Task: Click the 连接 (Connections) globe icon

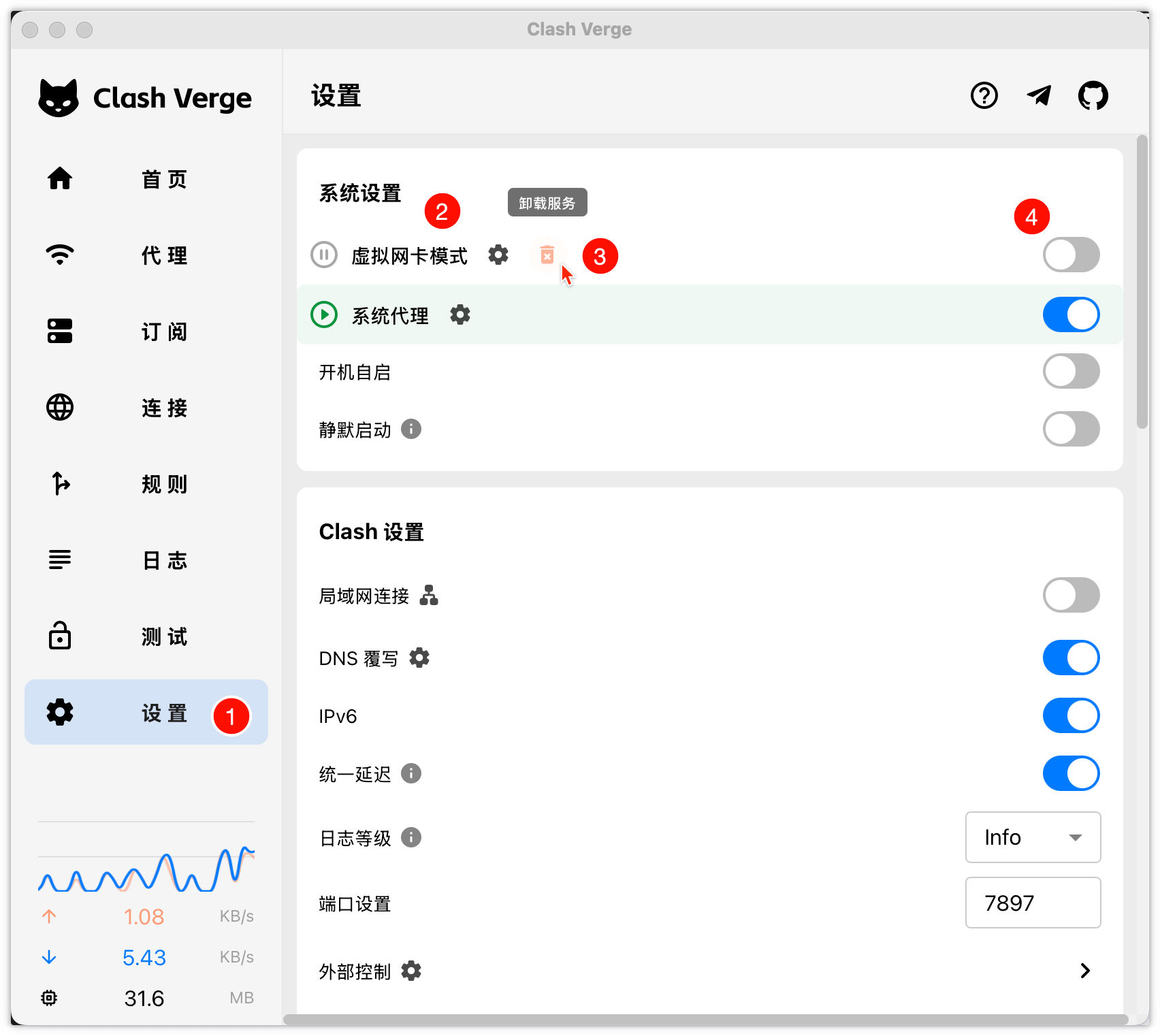Action: (x=60, y=408)
